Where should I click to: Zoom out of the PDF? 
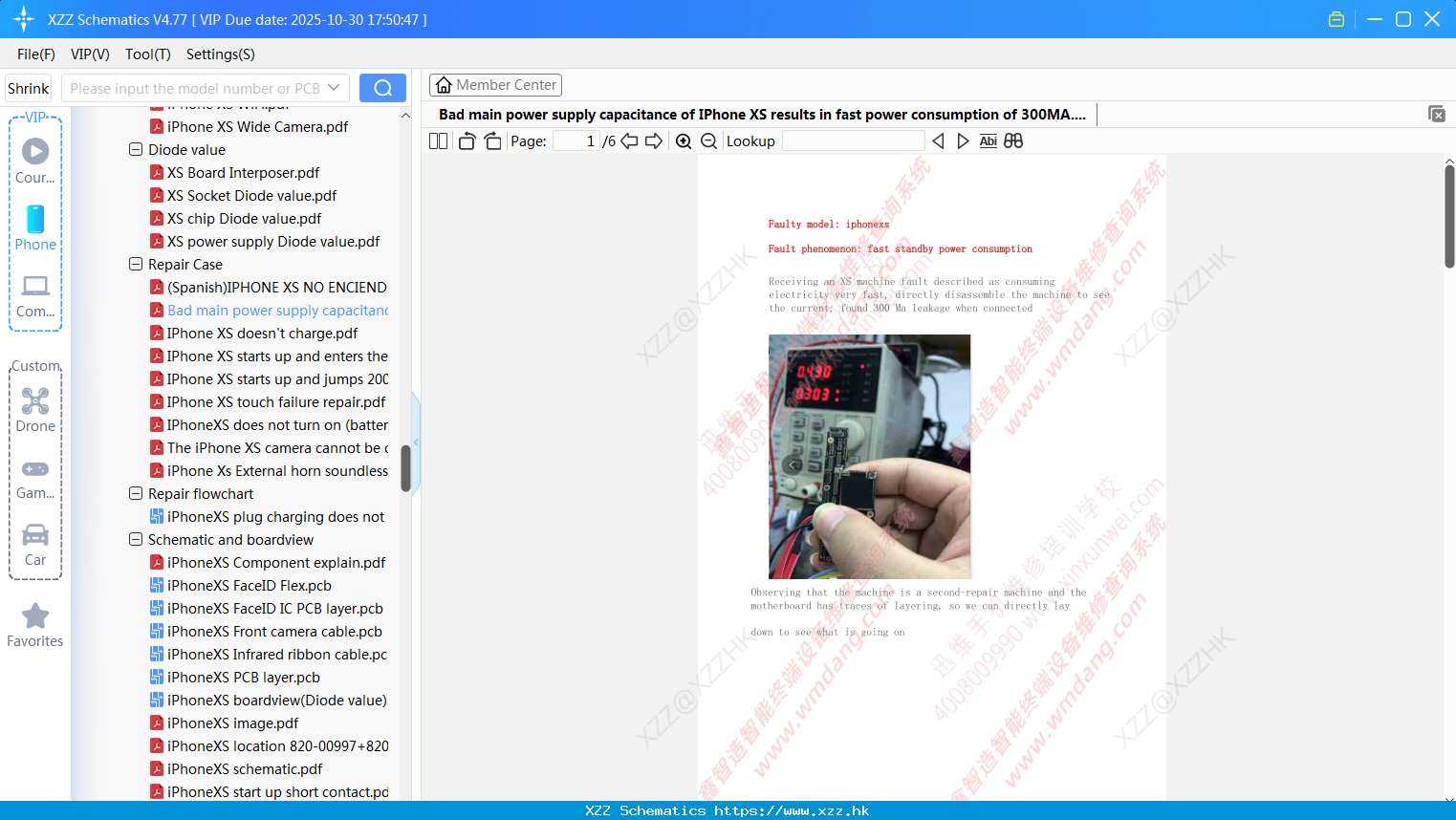(708, 140)
